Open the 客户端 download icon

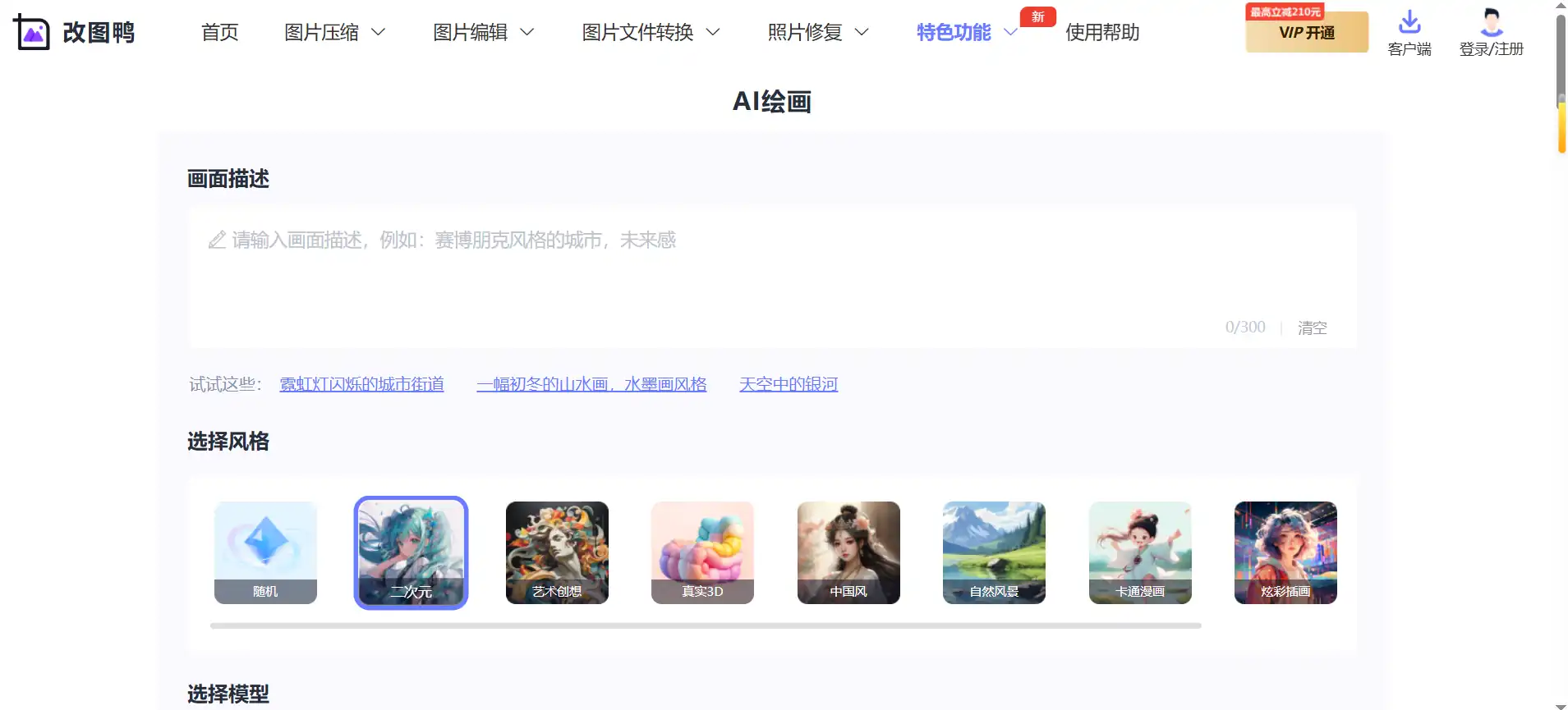(x=1409, y=21)
